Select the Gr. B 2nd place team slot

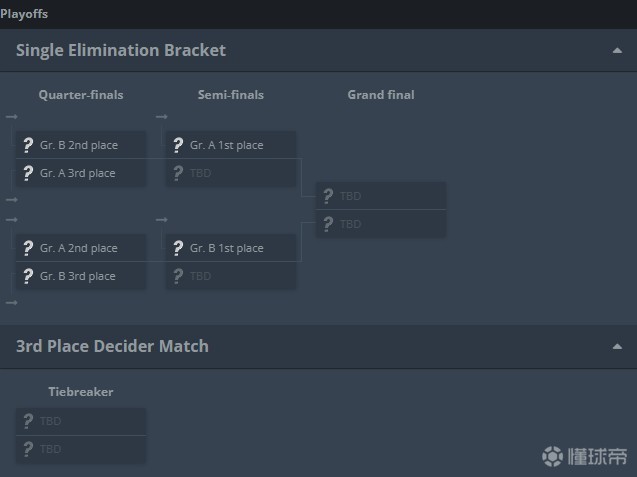click(81, 145)
